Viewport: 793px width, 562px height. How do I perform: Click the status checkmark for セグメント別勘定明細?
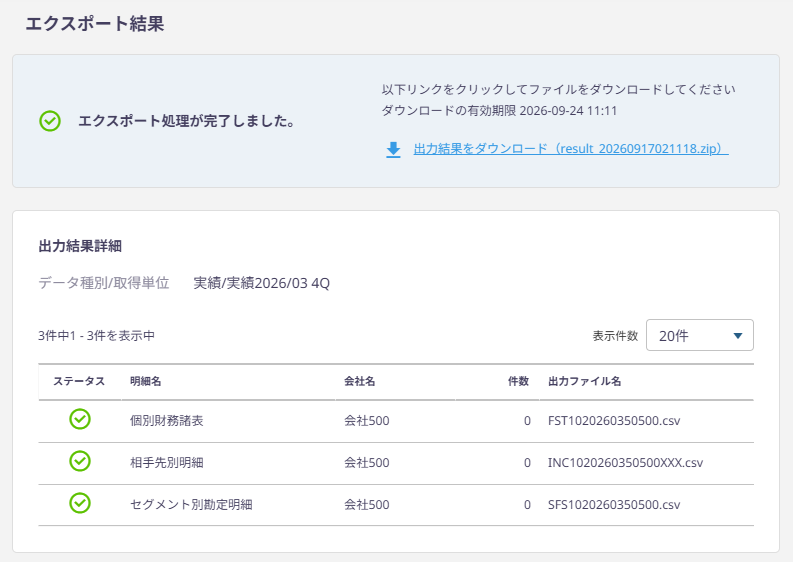click(80, 503)
